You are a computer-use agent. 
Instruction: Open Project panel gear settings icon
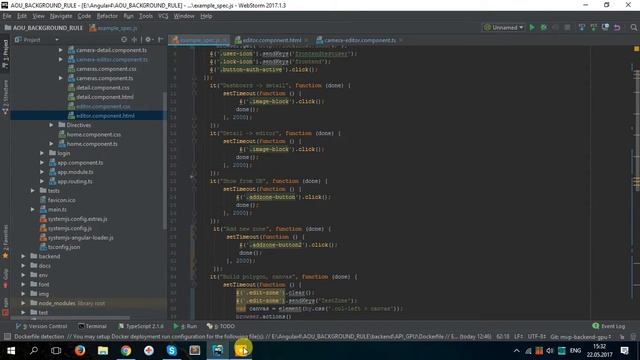(x=148, y=40)
